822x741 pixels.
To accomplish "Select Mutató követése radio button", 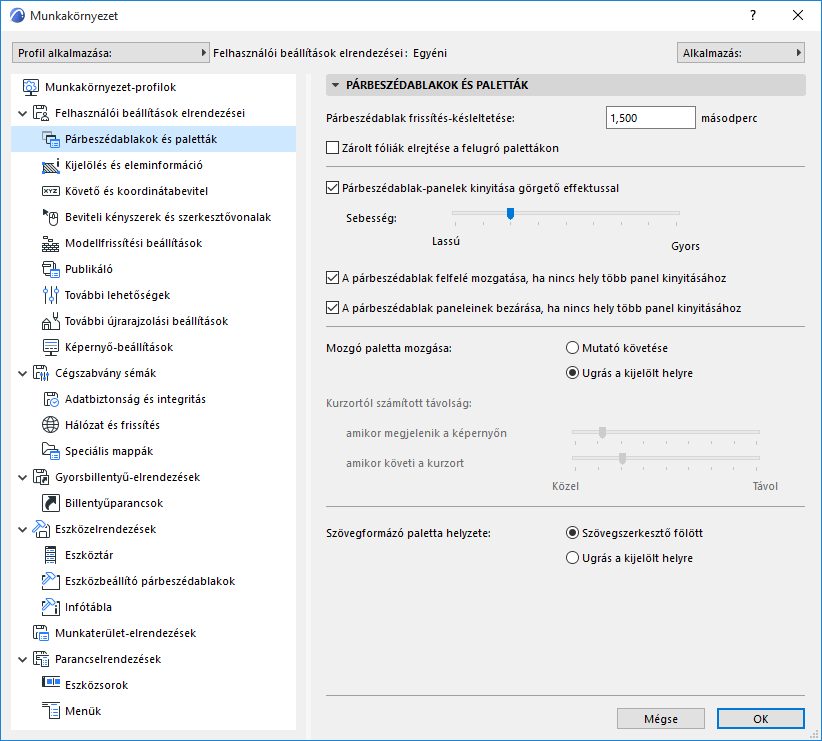I will [x=572, y=347].
